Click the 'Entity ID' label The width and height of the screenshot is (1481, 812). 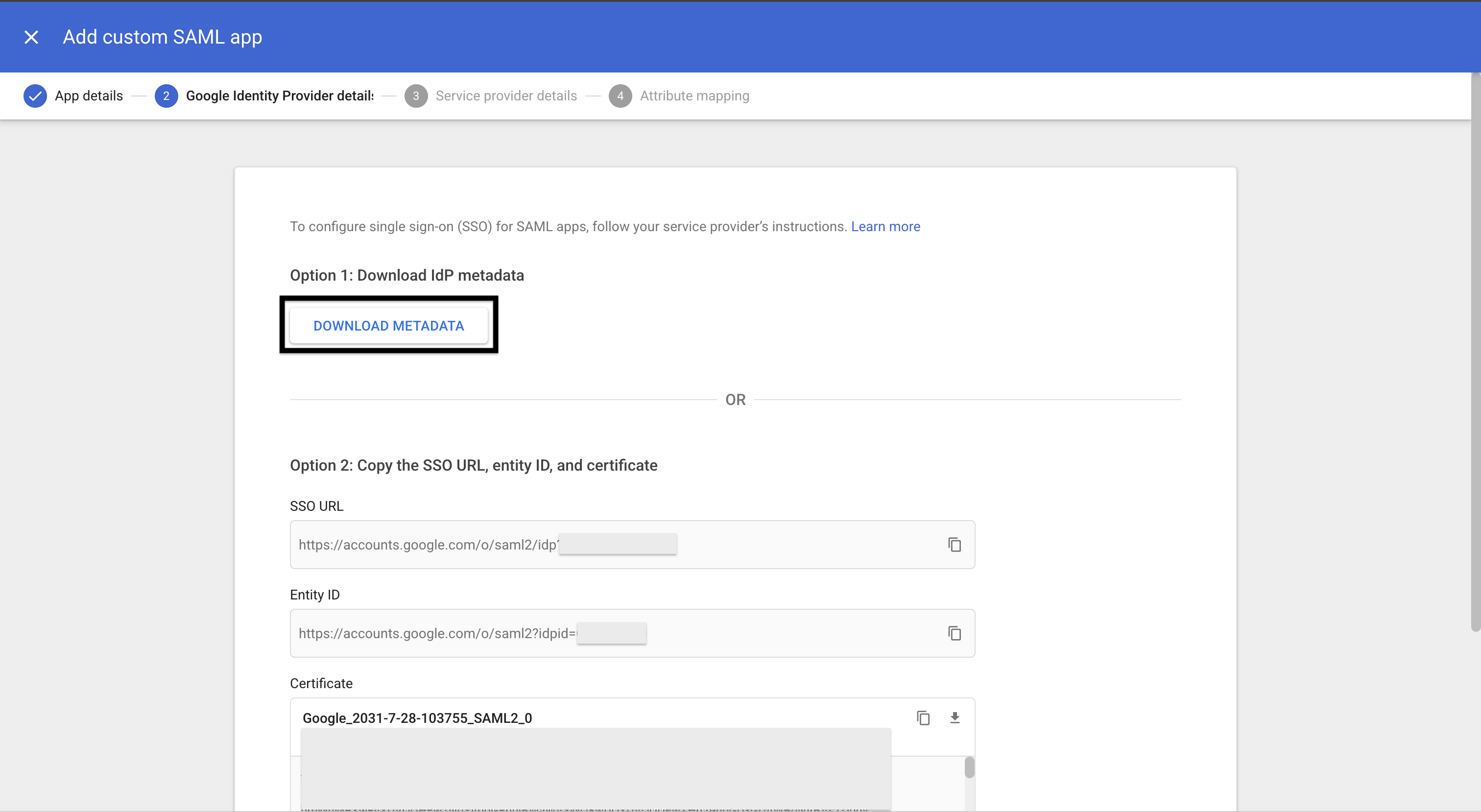tap(315, 595)
